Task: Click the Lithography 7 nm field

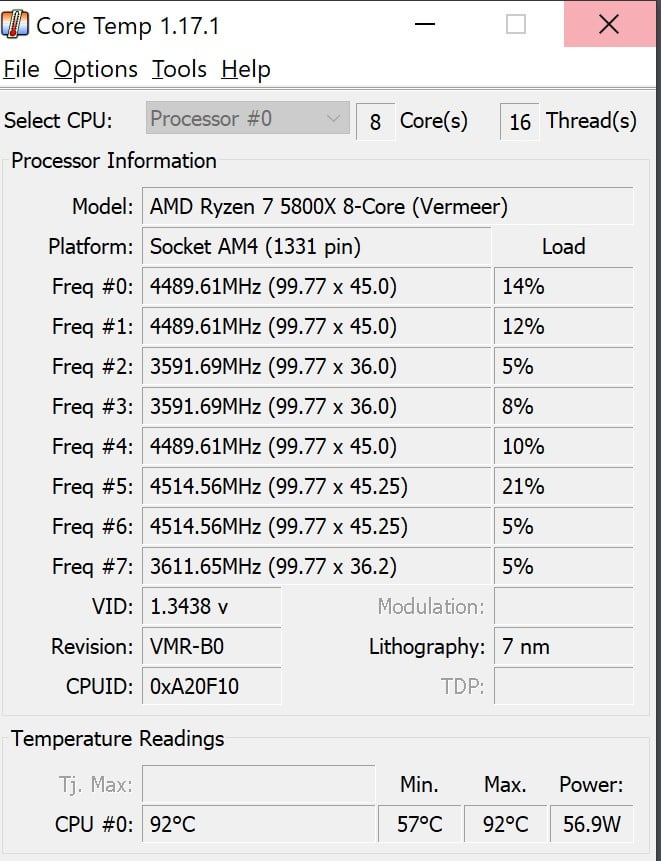Action: click(563, 647)
